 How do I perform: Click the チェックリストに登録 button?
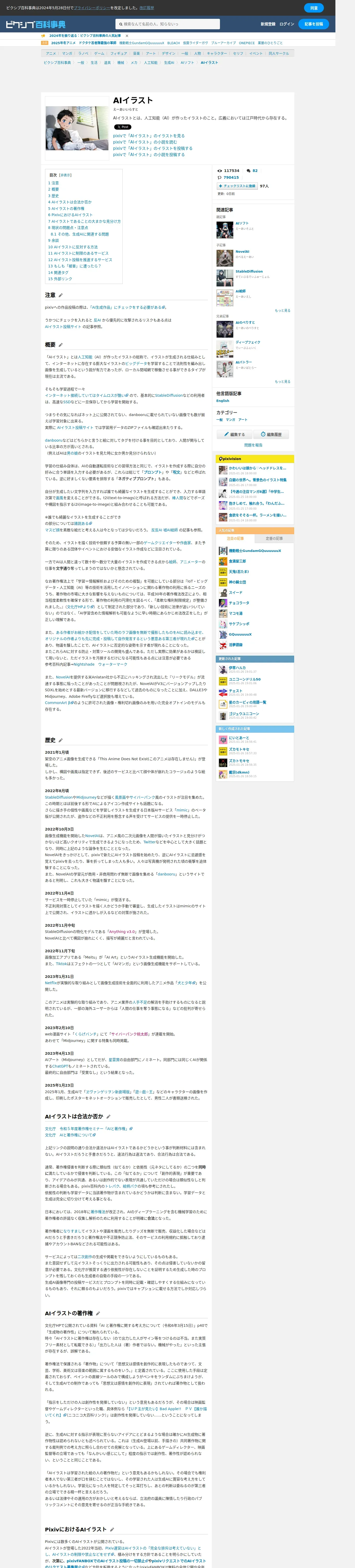click(237, 186)
